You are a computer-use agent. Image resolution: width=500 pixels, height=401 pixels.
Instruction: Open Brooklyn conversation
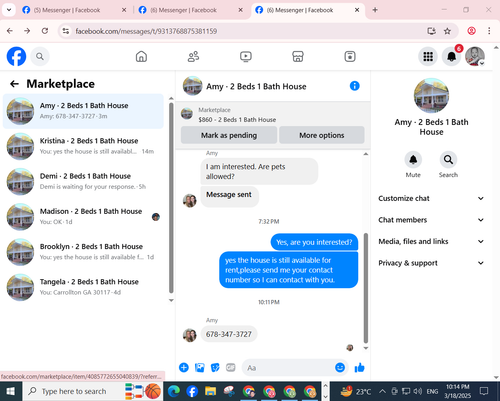click(83, 252)
